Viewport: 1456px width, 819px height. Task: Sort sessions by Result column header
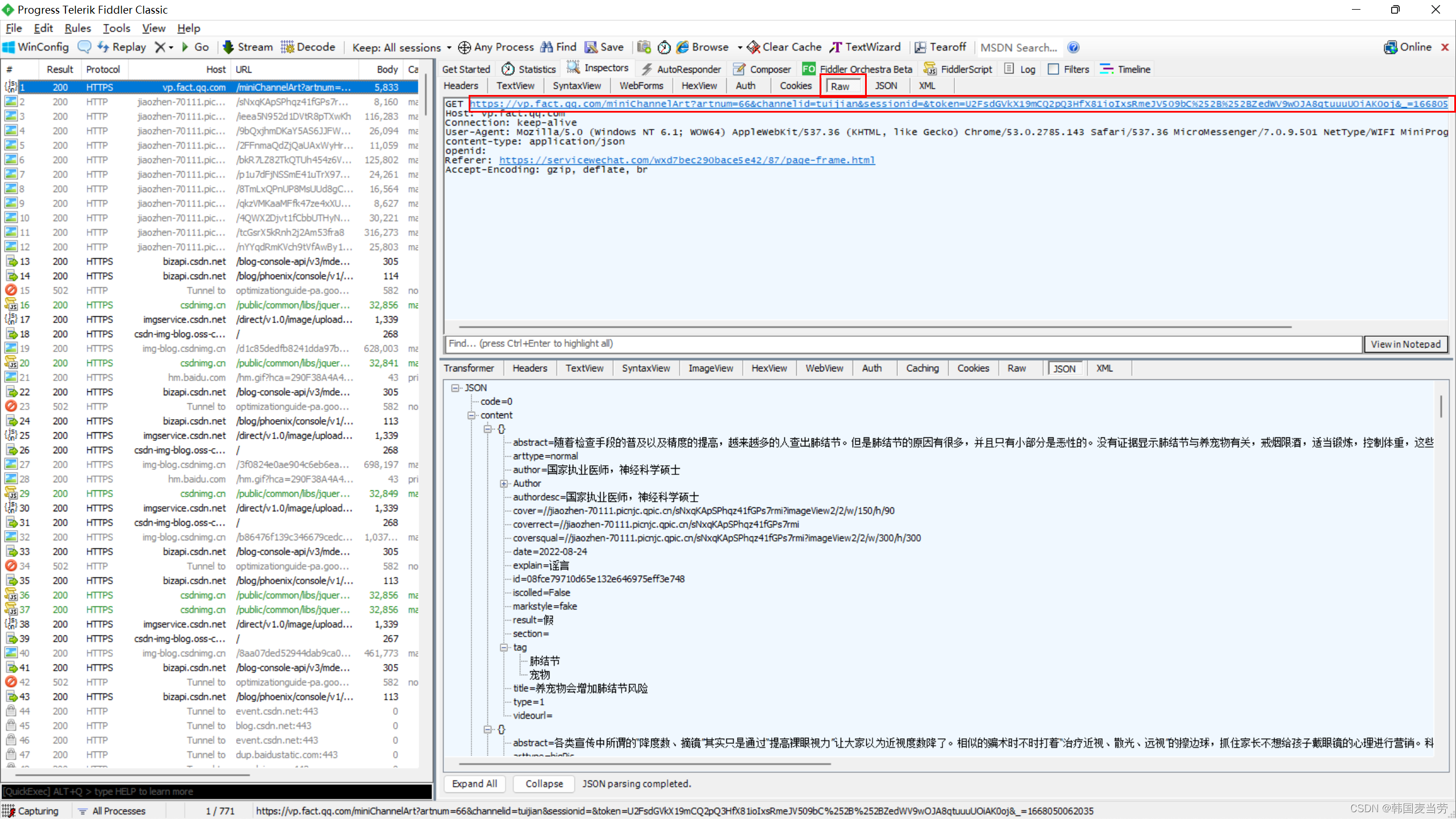coord(60,69)
